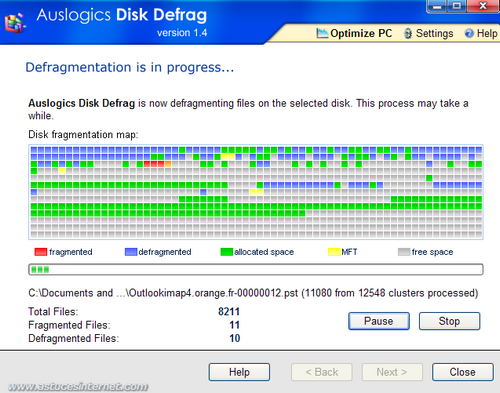Image resolution: width=500 pixels, height=393 pixels.
Task: Click the 'version 1.4' text
Action: [182, 33]
